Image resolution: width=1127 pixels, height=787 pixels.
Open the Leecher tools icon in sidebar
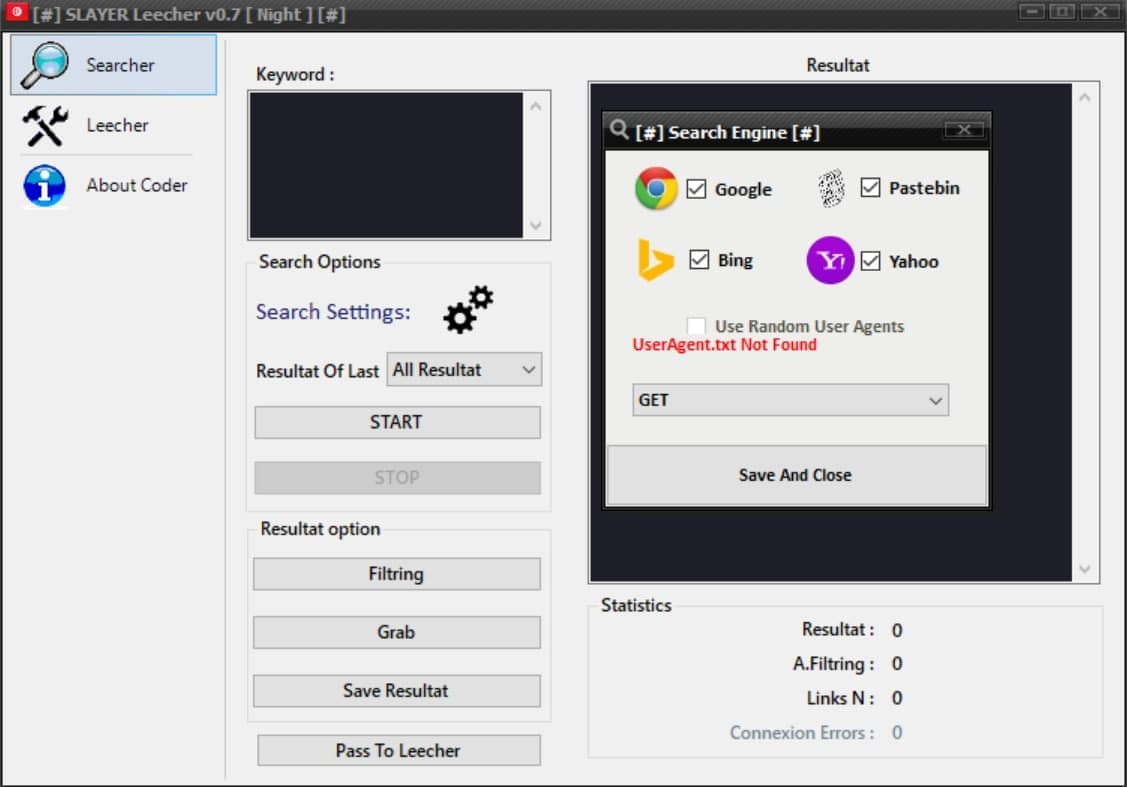click(x=42, y=125)
